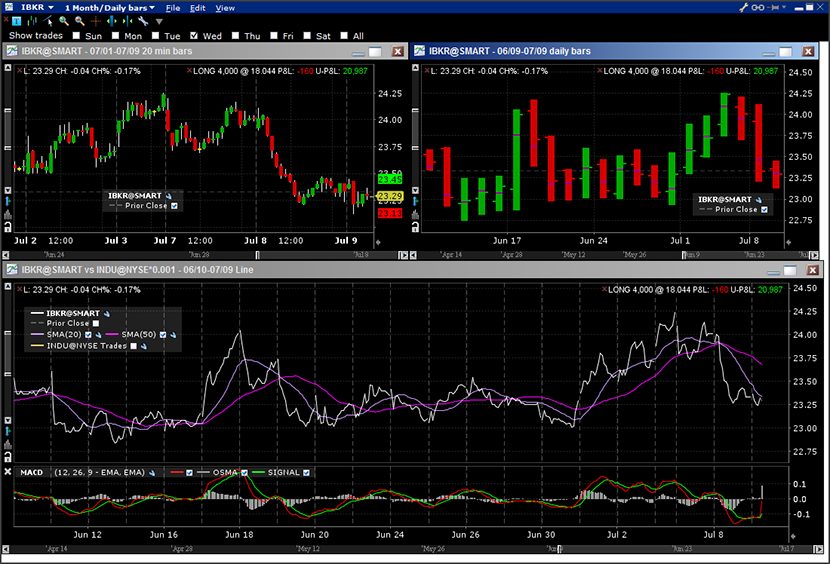
Task: Click the Jun 18 peak on line chart
Action: click(x=239, y=332)
